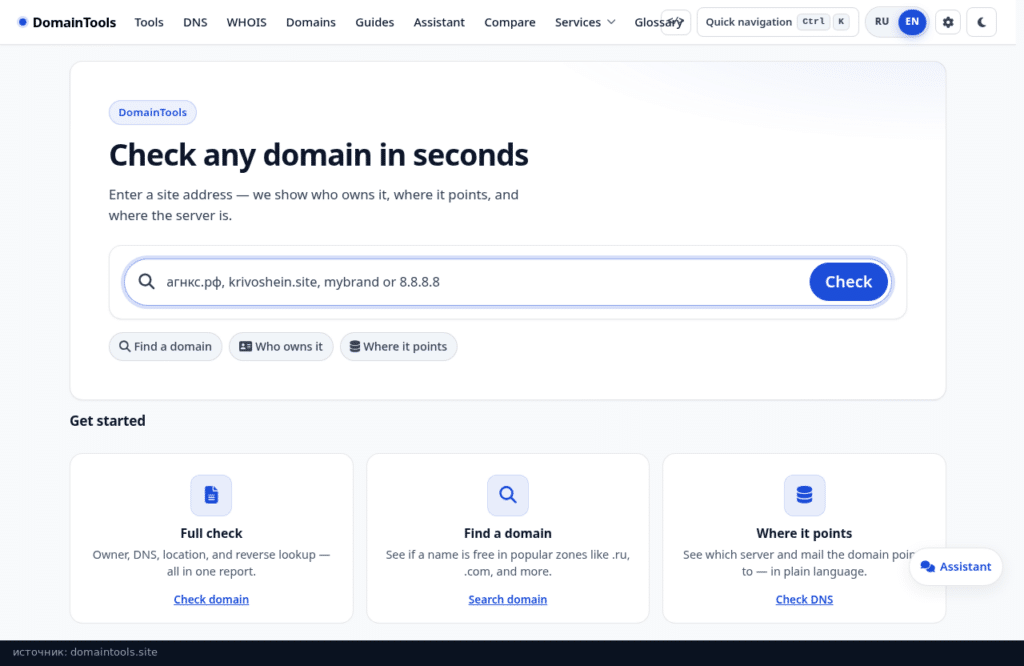Focus the domain search input field
The width and height of the screenshot is (1024, 666).
(483, 282)
